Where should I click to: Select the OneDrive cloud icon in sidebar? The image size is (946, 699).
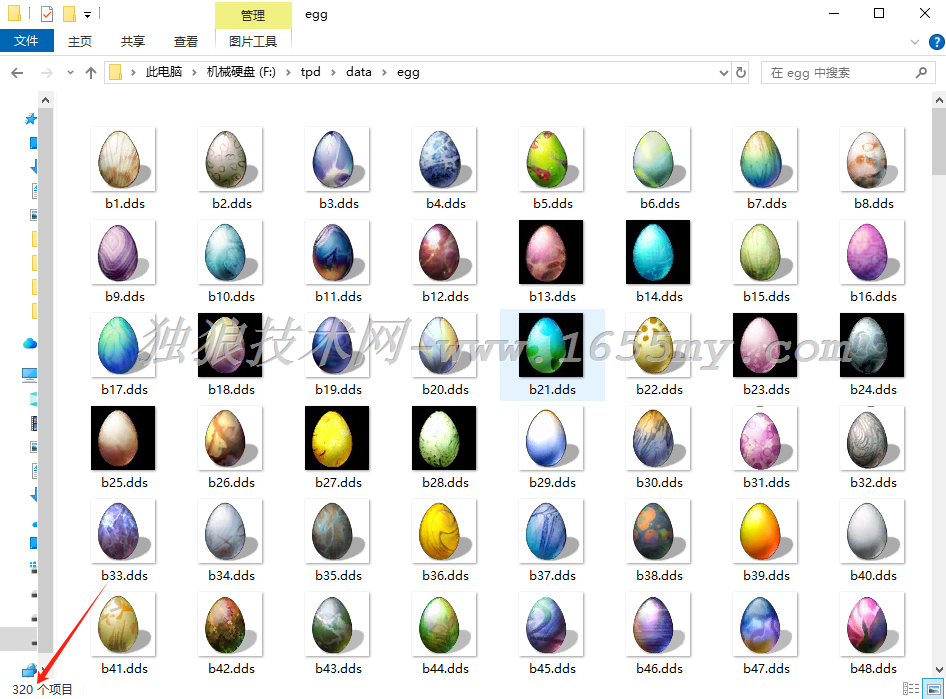pos(30,343)
